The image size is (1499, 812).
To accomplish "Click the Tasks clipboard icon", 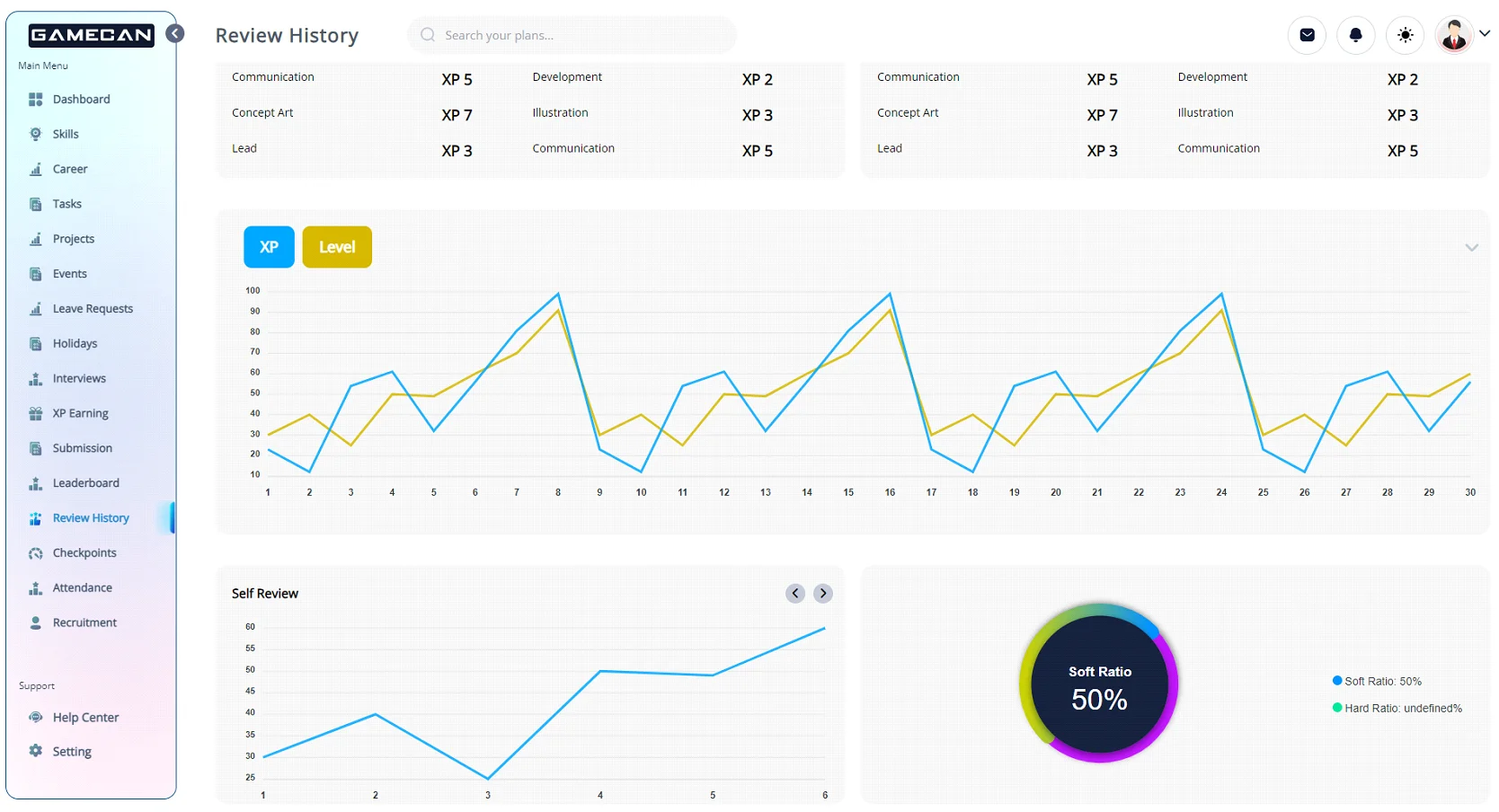I will (36, 204).
